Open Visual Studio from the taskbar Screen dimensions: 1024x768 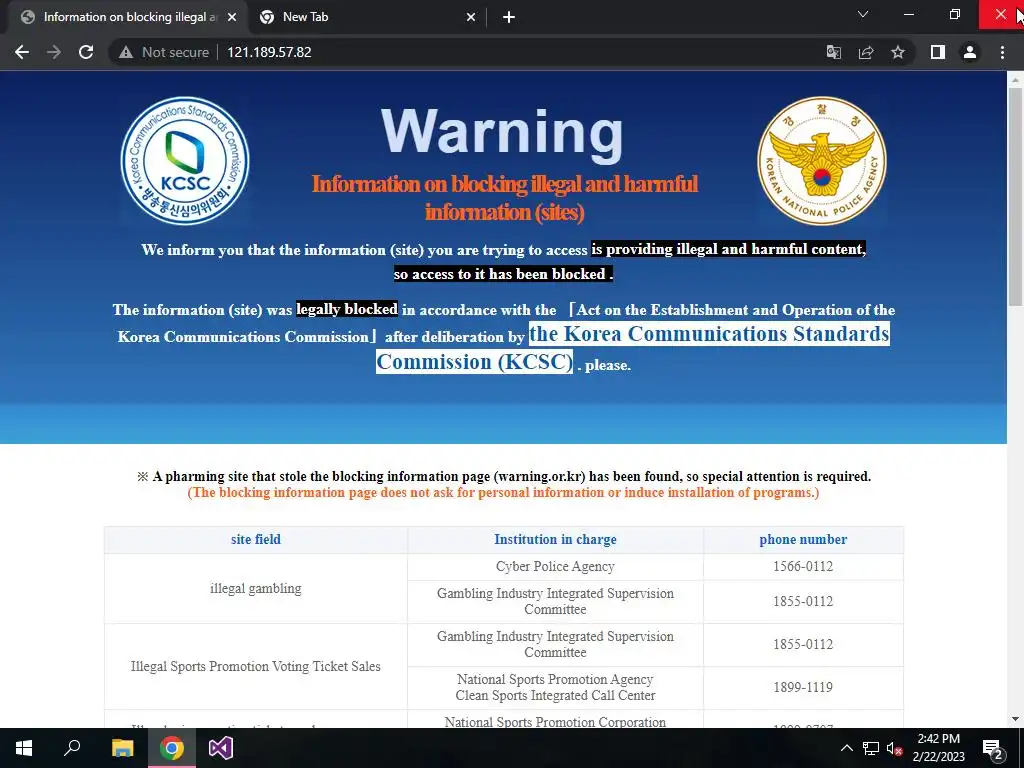pos(221,748)
